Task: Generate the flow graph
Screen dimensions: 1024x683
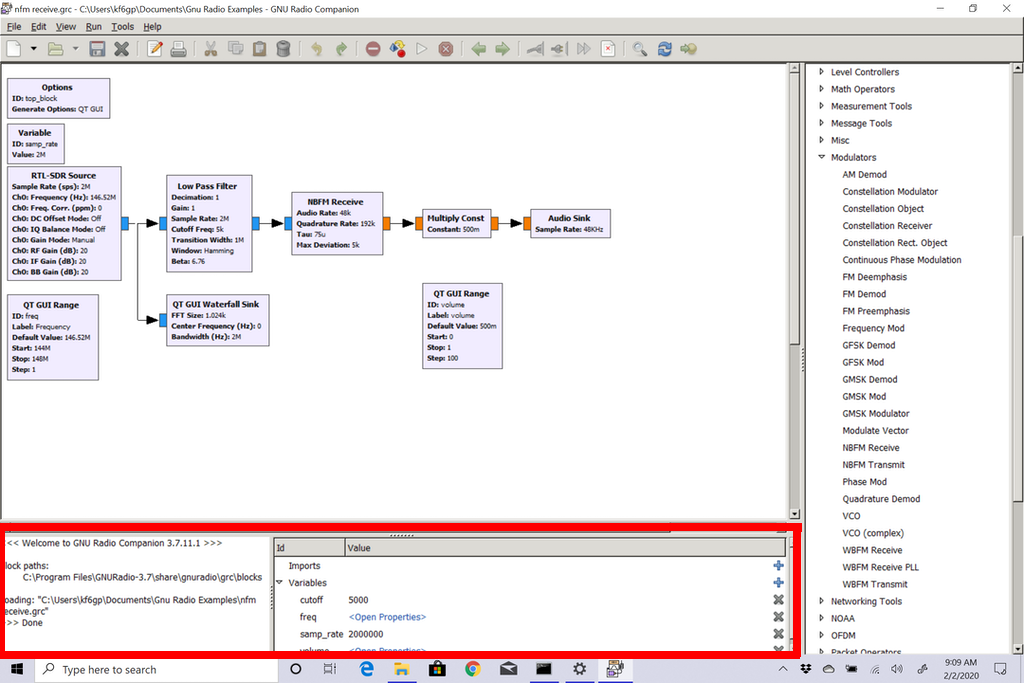Action: pos(397,49)
